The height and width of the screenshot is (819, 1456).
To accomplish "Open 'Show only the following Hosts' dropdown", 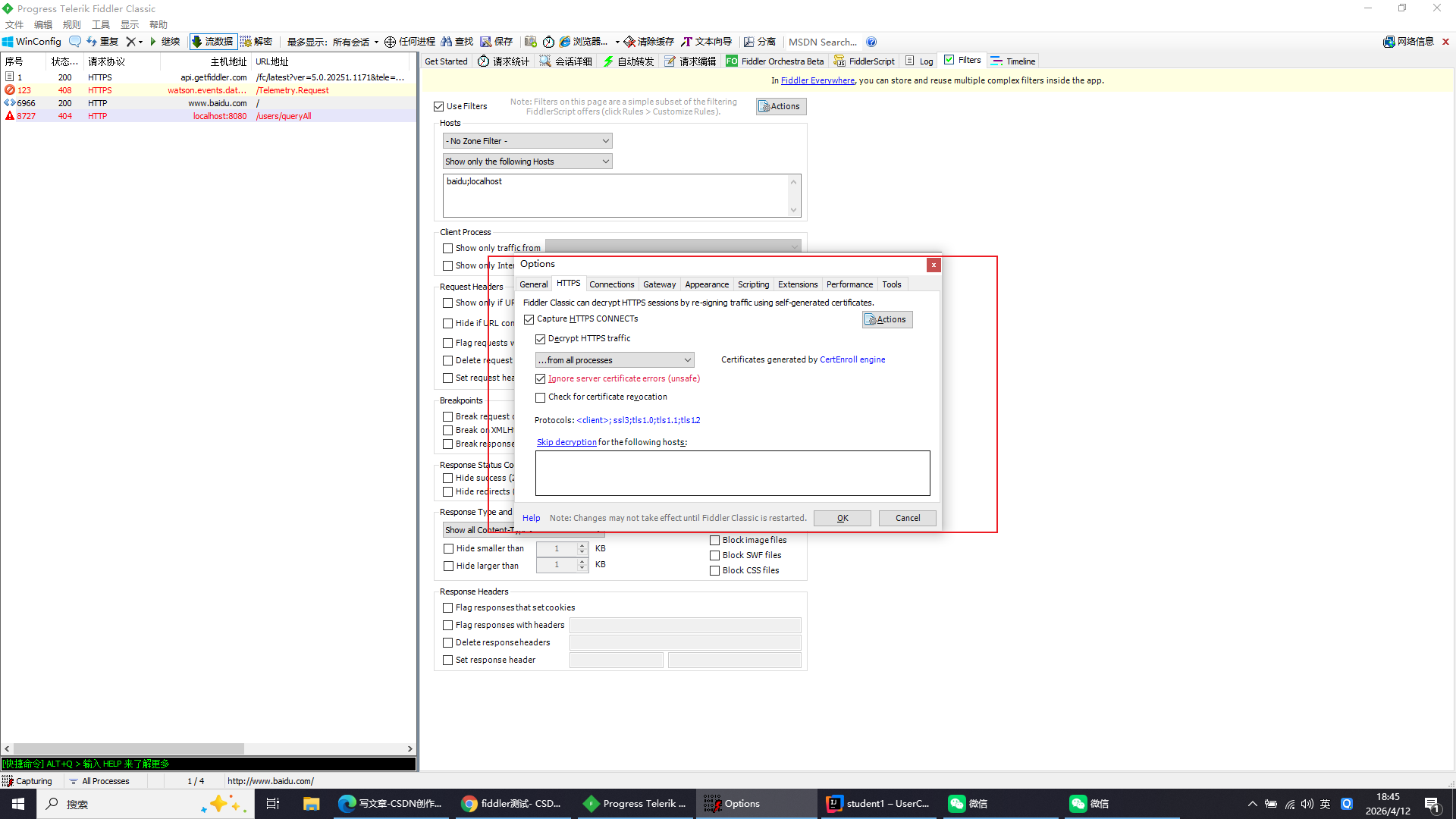I will (527, 162).
